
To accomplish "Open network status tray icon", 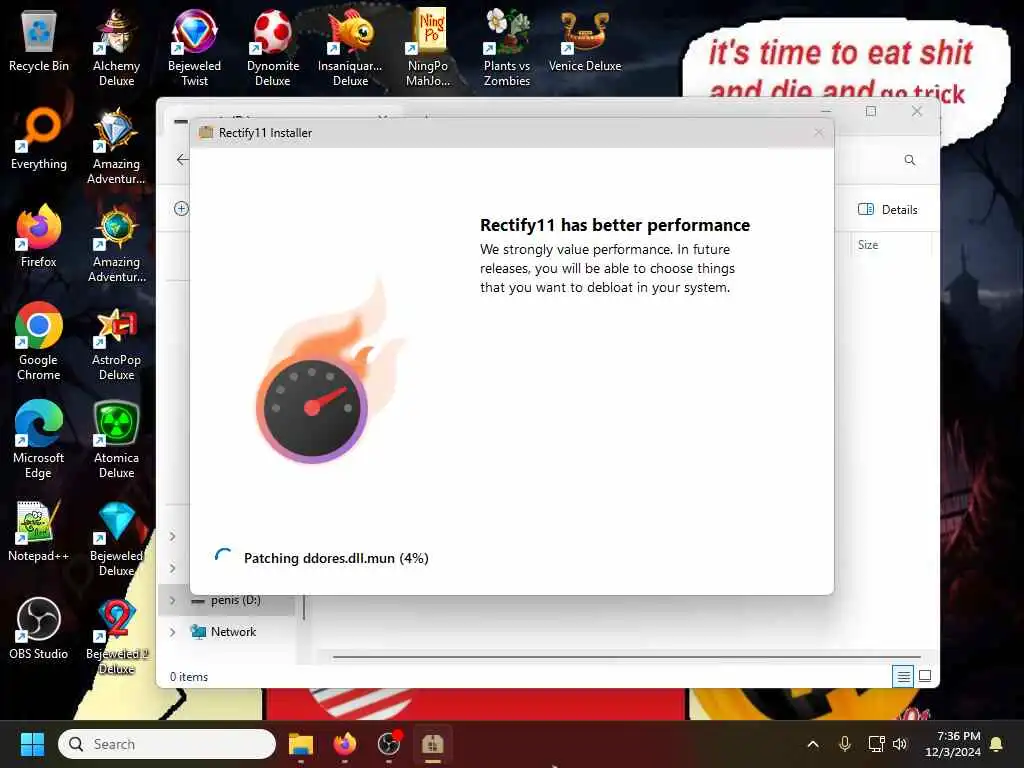I will point(876,744).
